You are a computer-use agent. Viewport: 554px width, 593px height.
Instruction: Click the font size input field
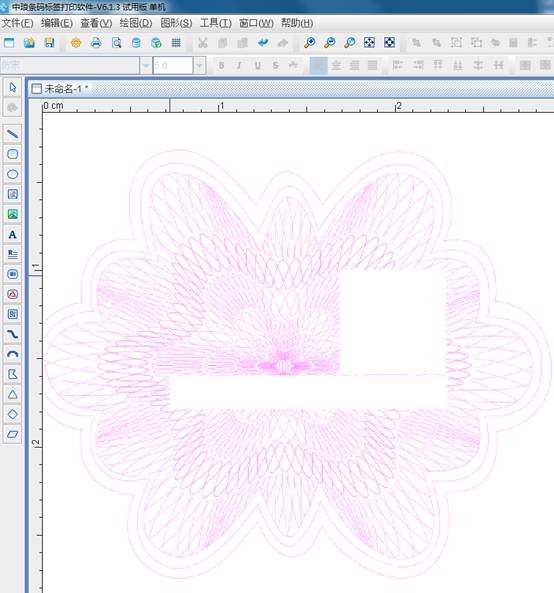click(173, 66)
